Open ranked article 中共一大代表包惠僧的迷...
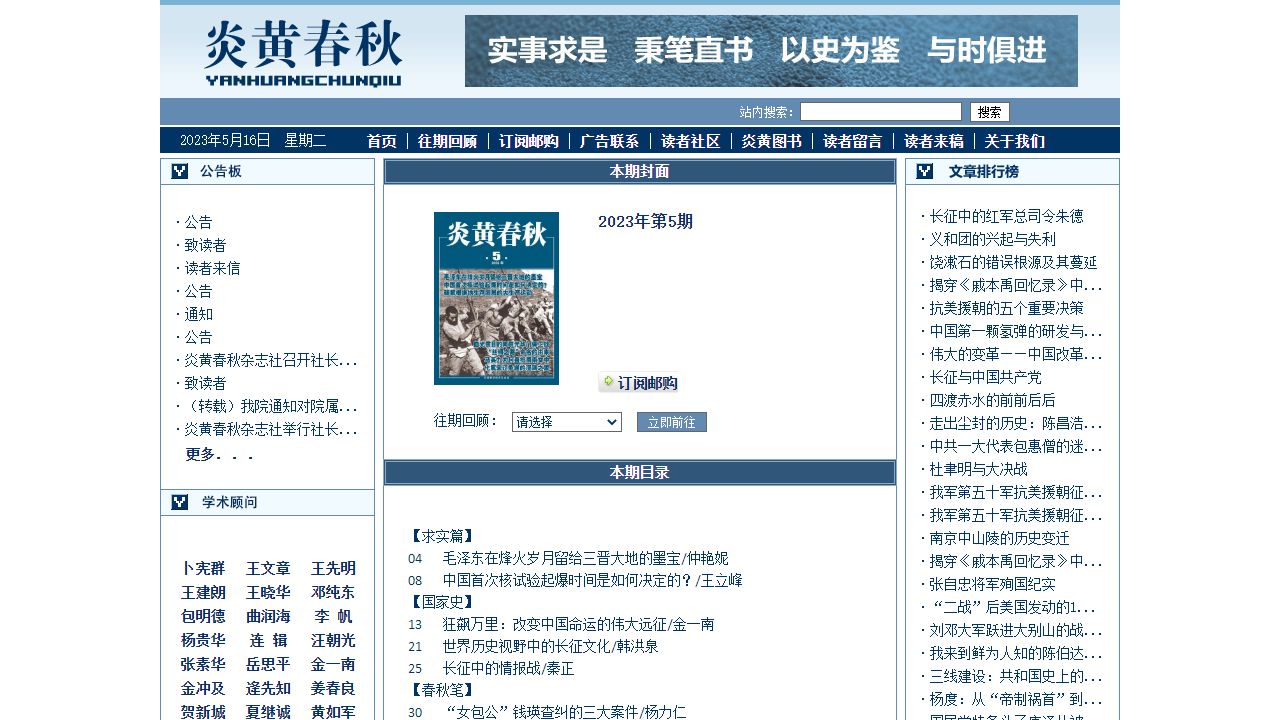Viewport: 1280px width, 720px height. click(1016, 446)
